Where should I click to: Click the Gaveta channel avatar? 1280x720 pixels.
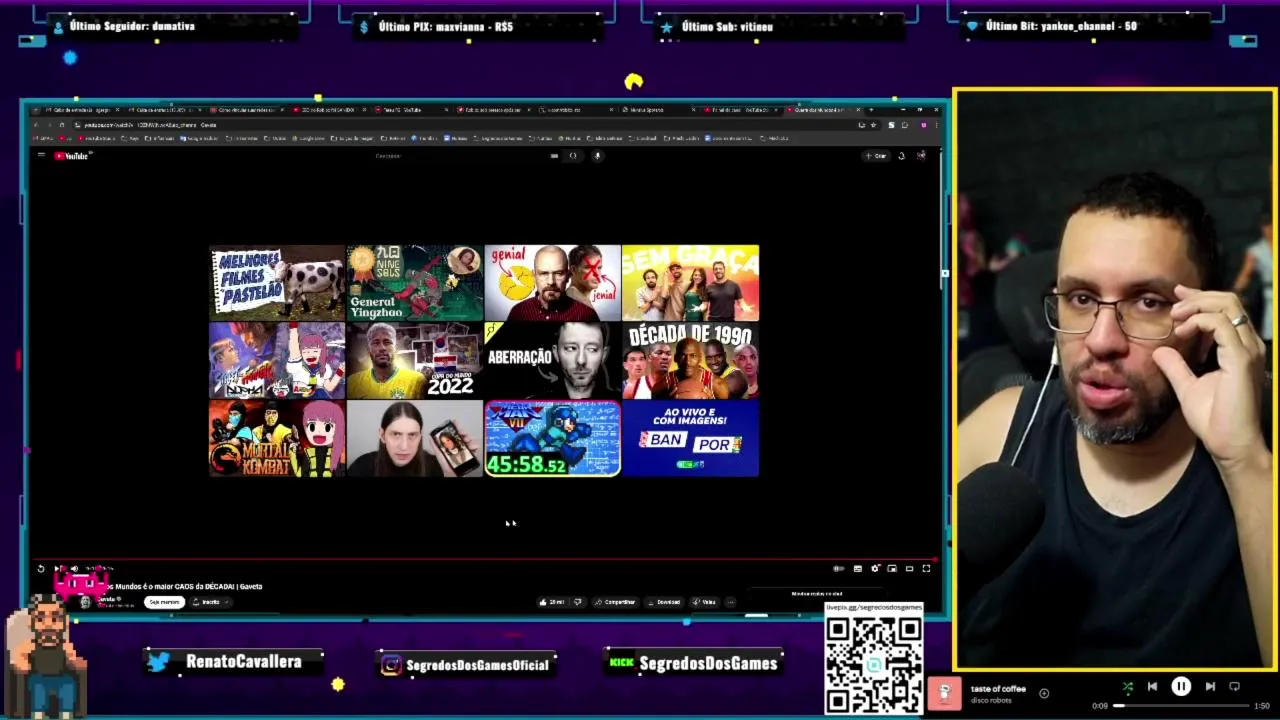(x=85, y=602)
